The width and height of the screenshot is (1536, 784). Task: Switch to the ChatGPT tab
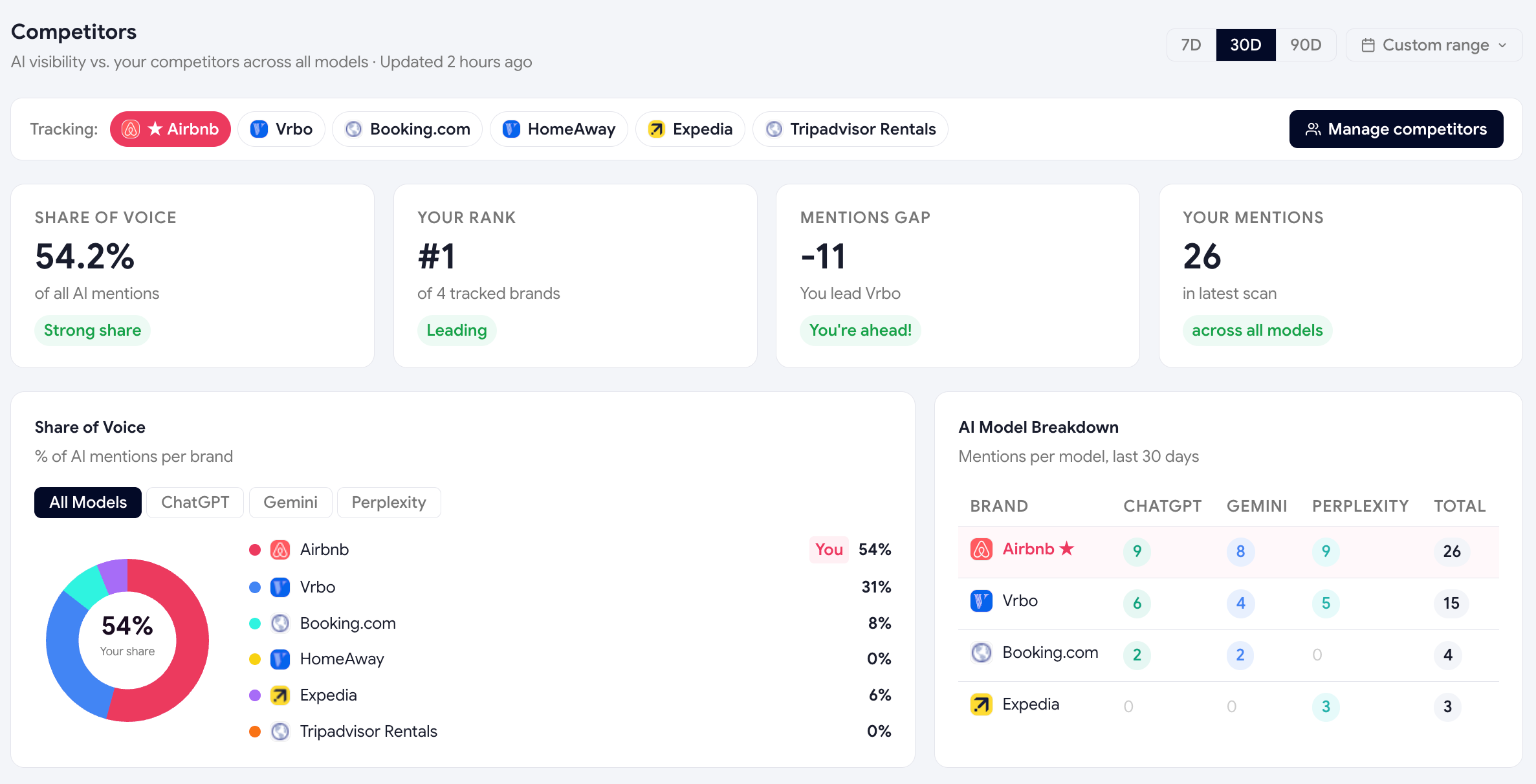coord(195,503)
